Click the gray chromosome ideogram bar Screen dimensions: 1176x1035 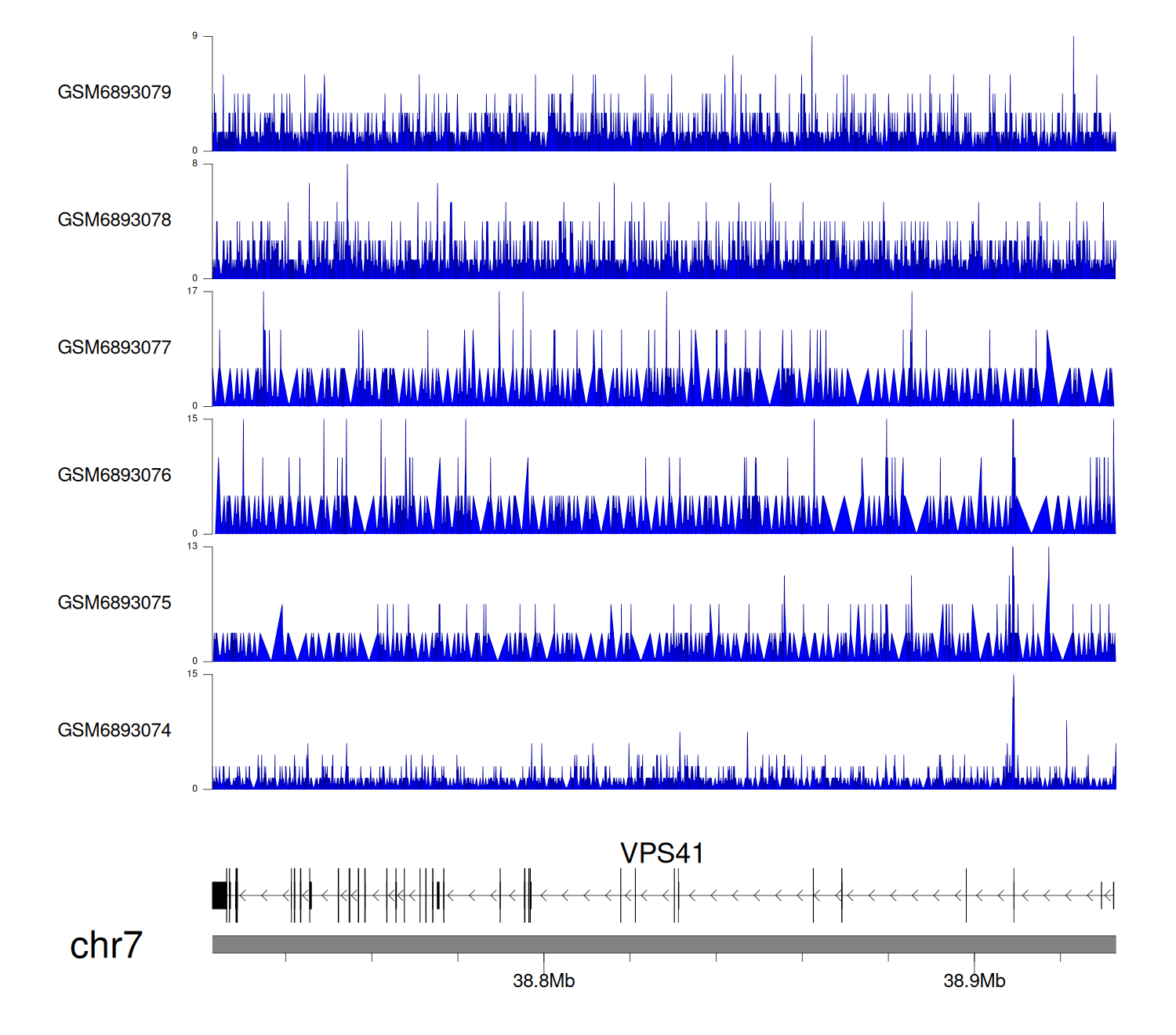(x=663, y=944)
